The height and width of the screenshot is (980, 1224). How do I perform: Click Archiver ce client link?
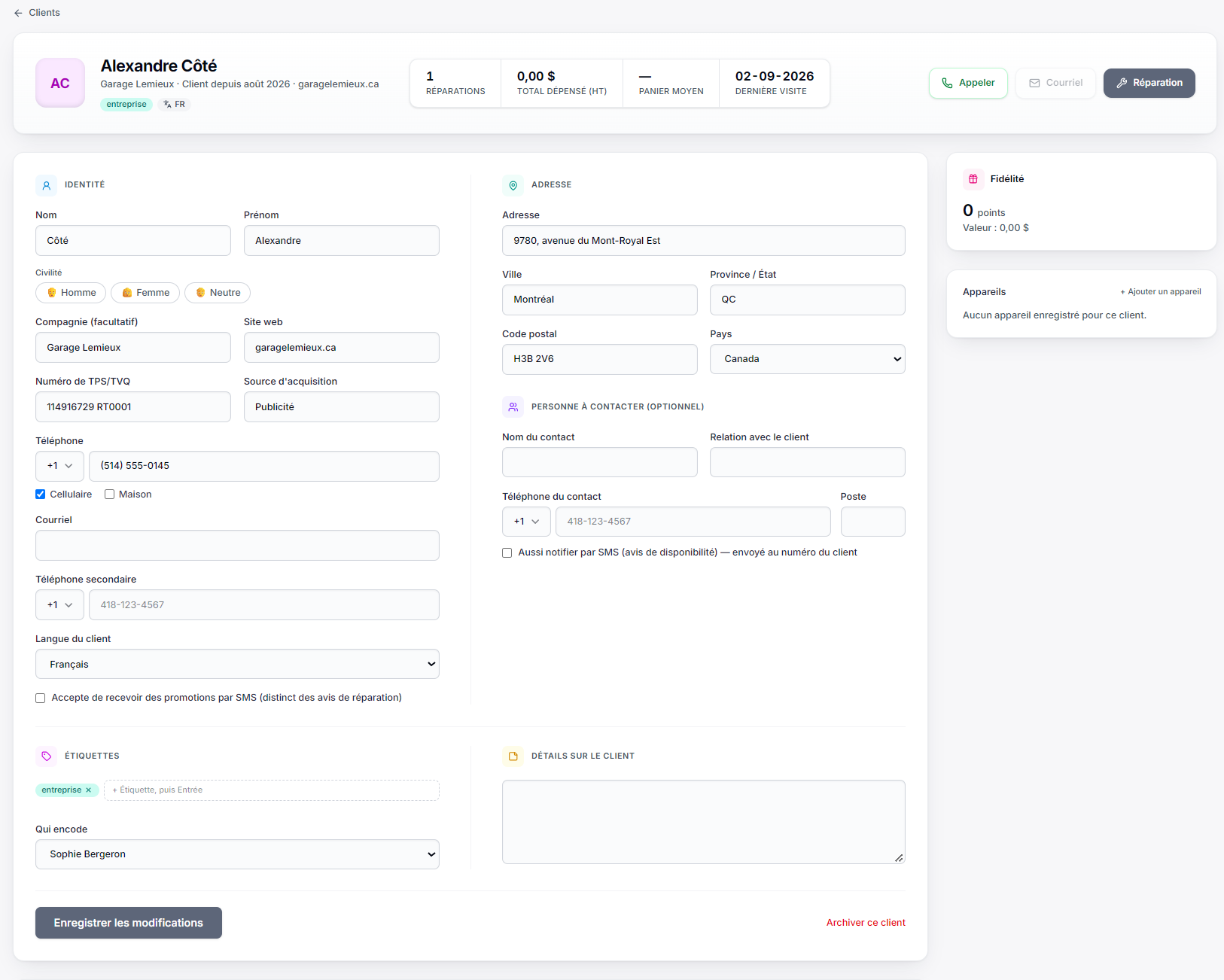pyautogui.click(x=866, y=923)
